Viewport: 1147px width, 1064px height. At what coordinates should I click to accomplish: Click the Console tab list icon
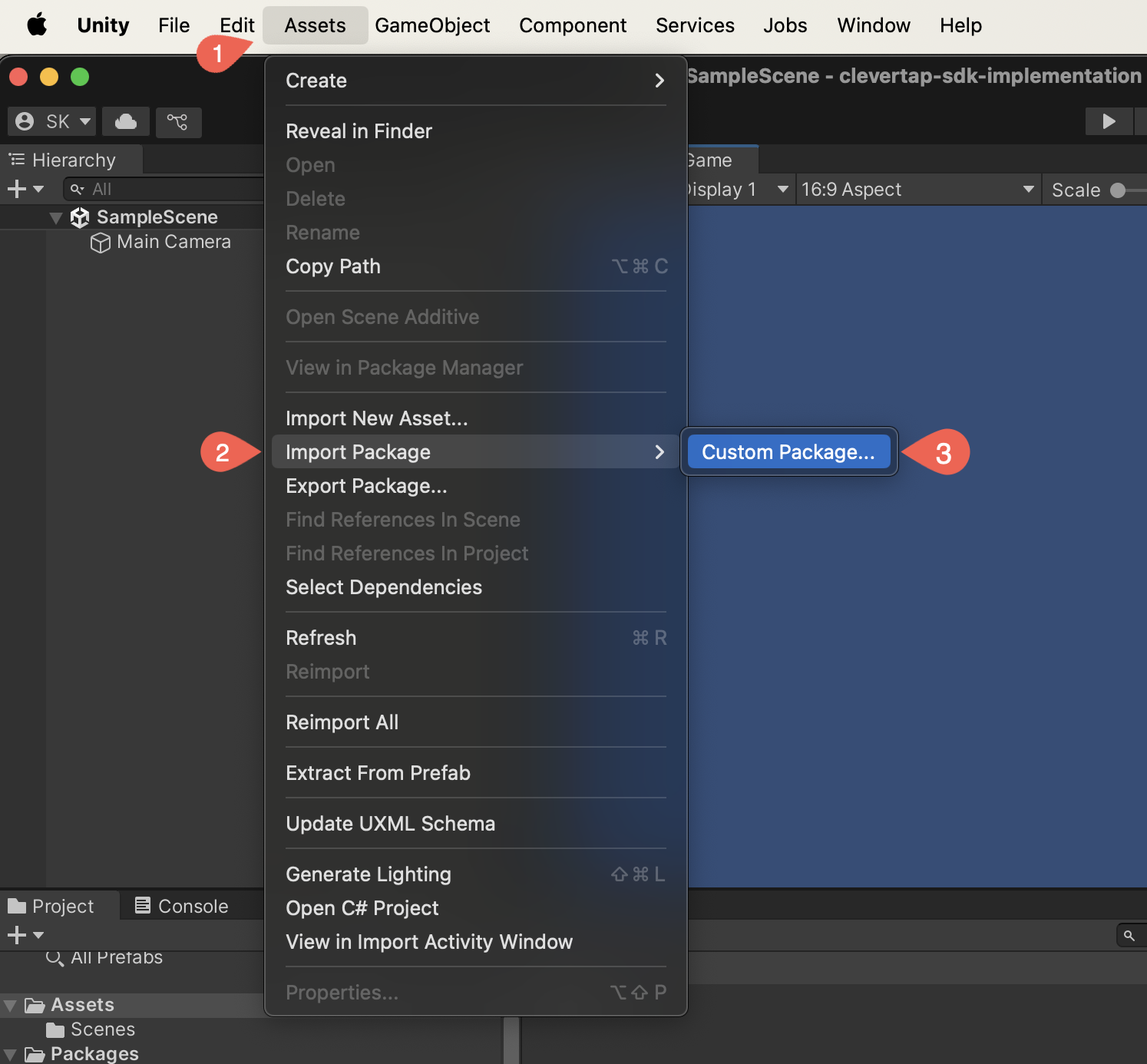(x=143, y=906)
